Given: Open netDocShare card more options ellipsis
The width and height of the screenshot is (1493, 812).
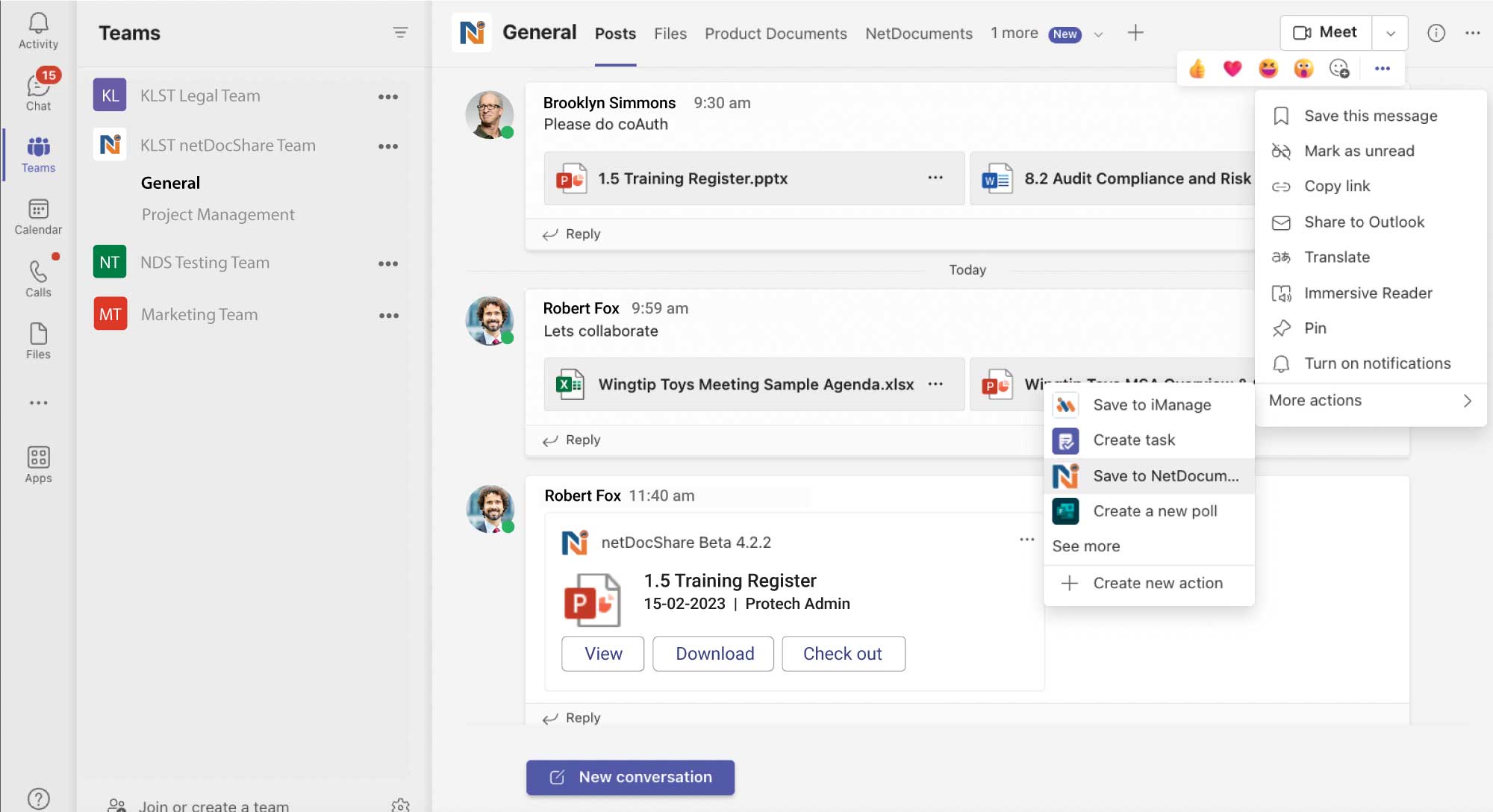Looking at the screenshot, I should (1027, 539).
